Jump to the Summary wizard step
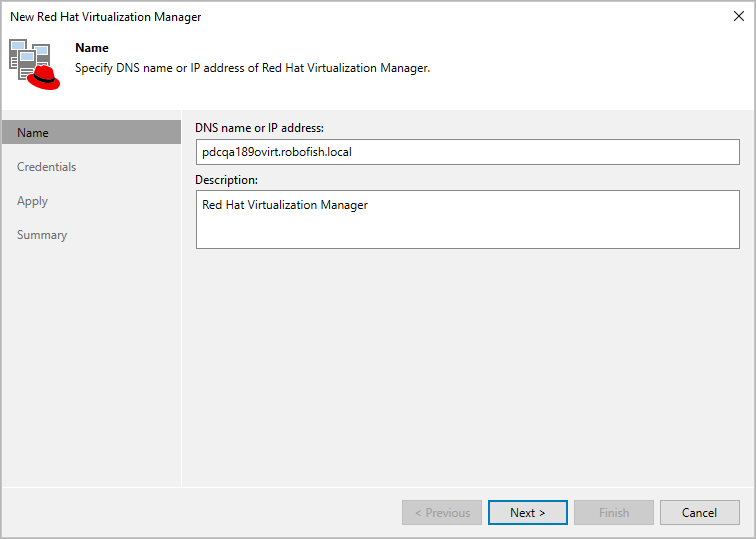Screen dimensions: 756x539 pos(42,235)
